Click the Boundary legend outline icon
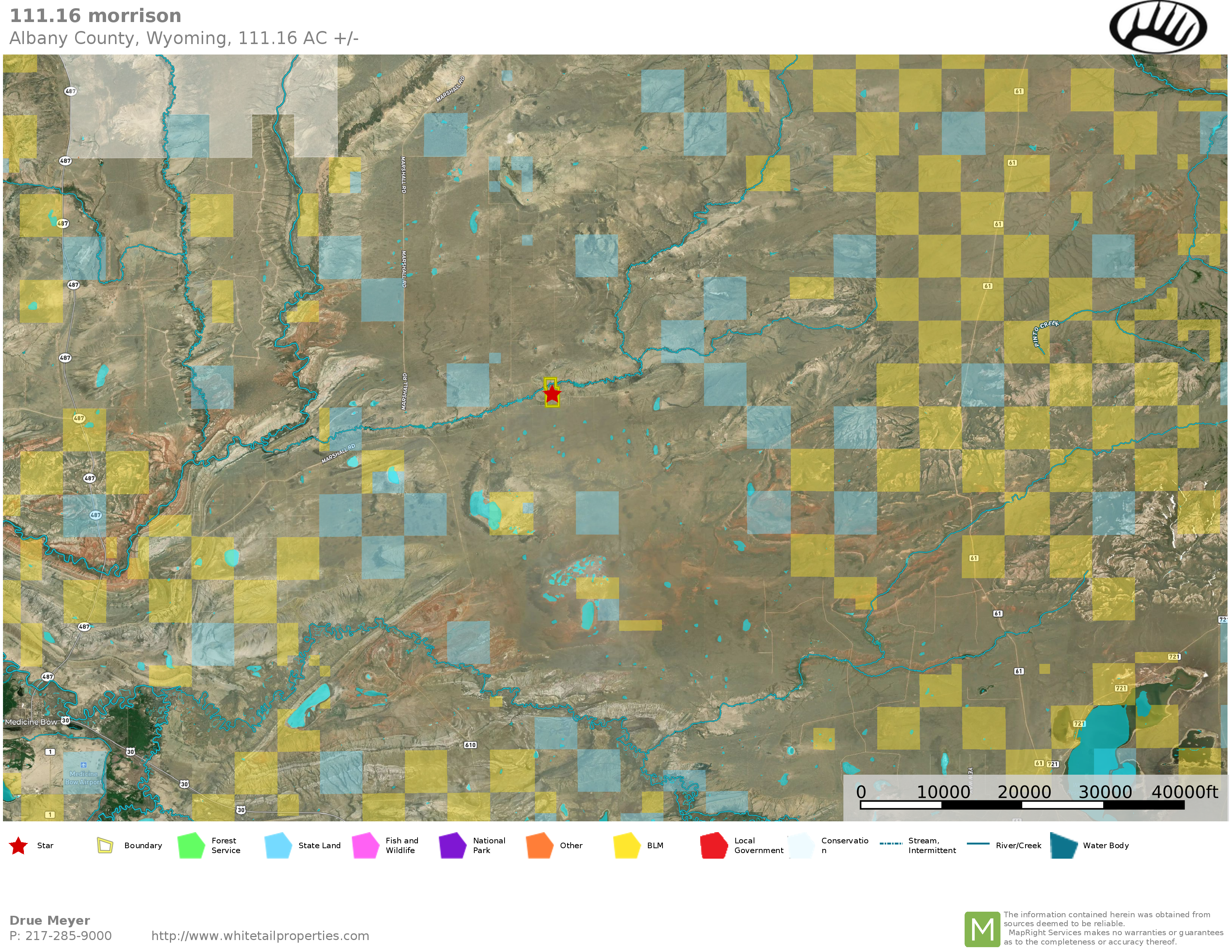This screenshot has width=1232, height=952. pos(105,845)
